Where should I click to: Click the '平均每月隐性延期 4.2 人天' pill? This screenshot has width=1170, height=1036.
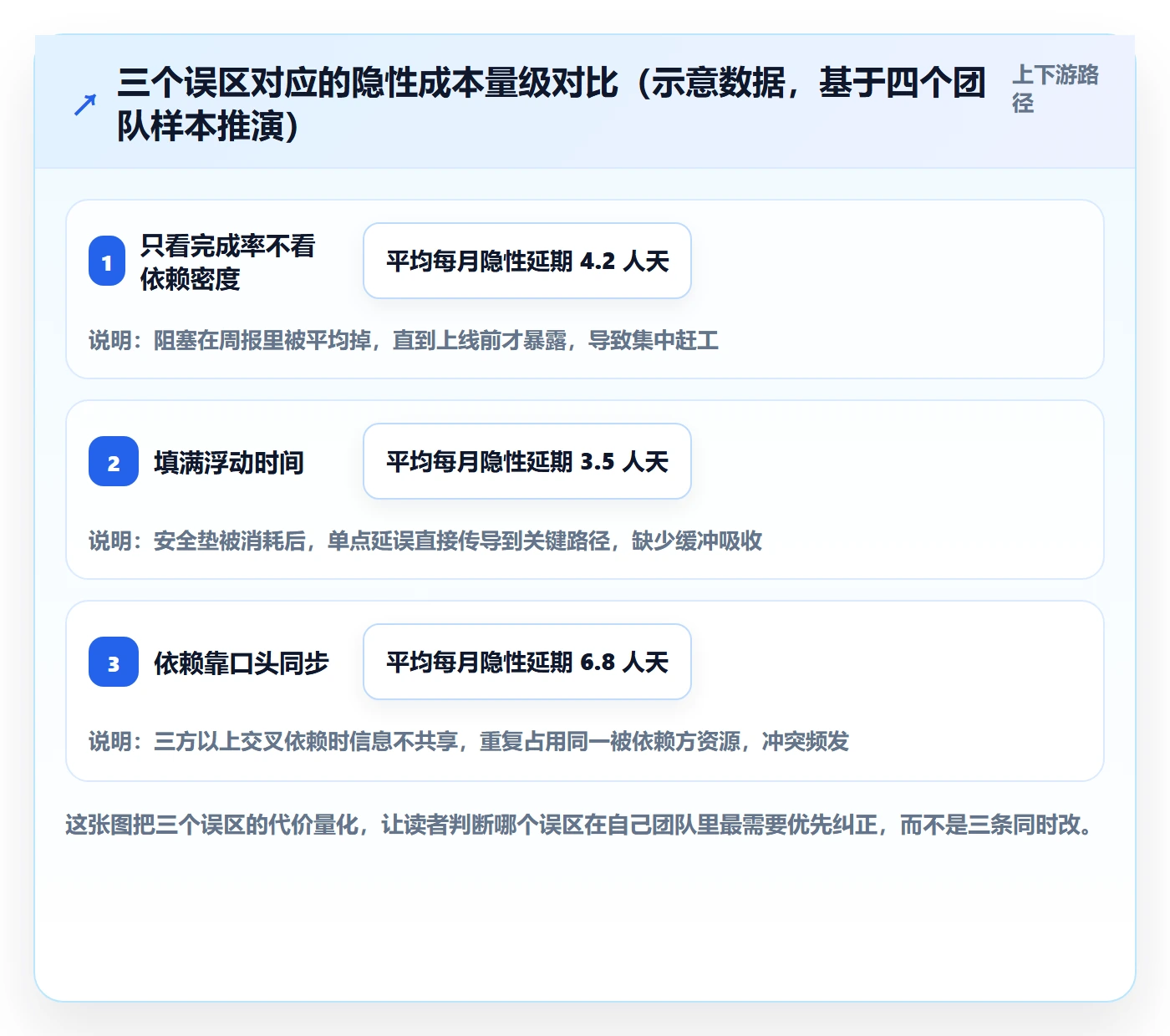[527, 261]
